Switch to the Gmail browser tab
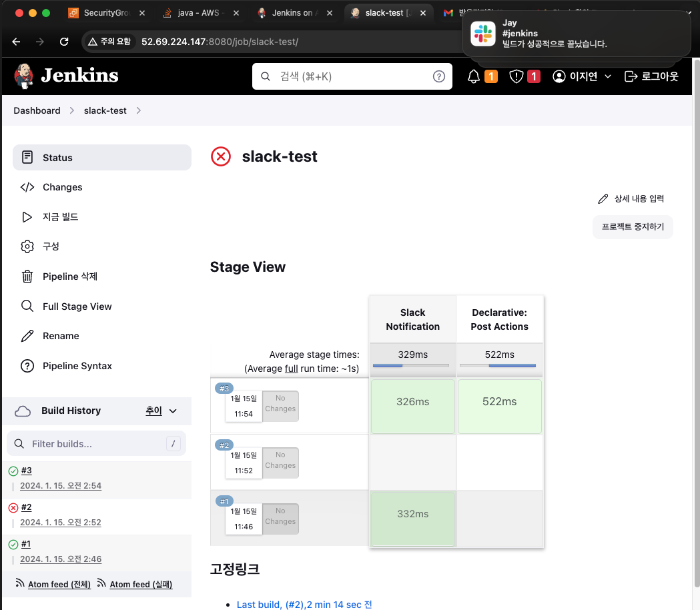 [448, 13]
